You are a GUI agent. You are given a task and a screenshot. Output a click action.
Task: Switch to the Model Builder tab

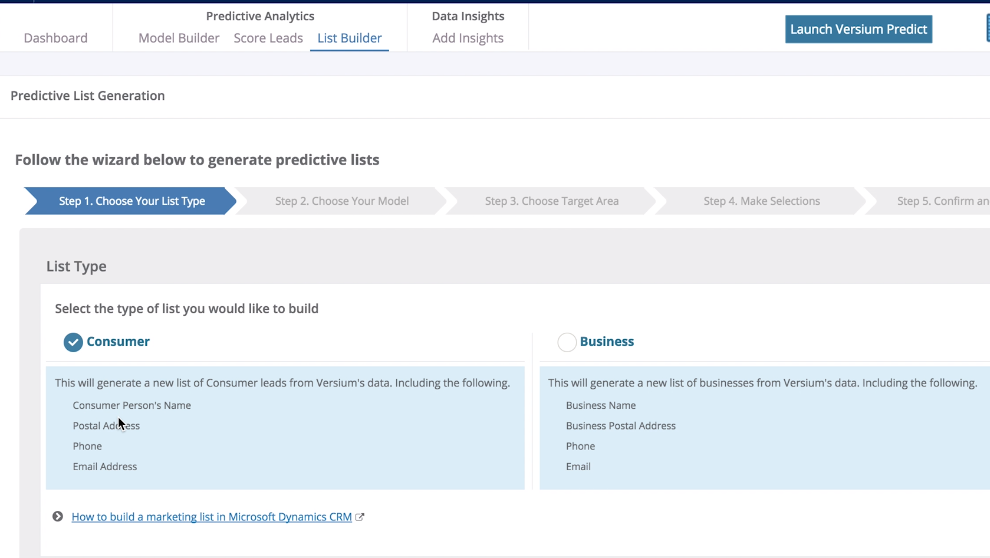click(x=179, y=38)
